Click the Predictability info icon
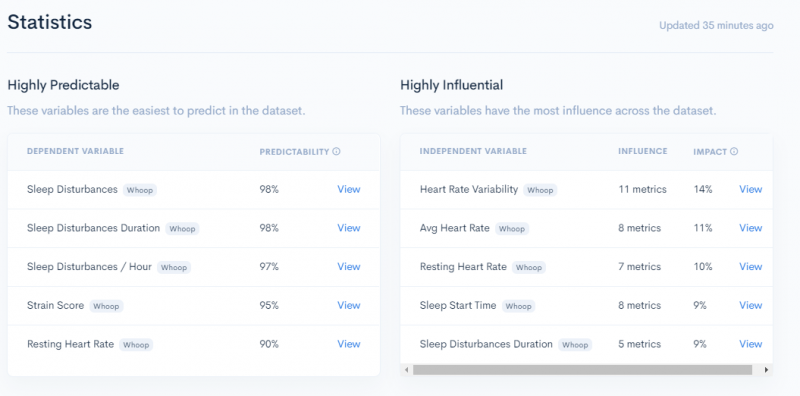Viewport: 800px width, 396px height. click(336, 152)
